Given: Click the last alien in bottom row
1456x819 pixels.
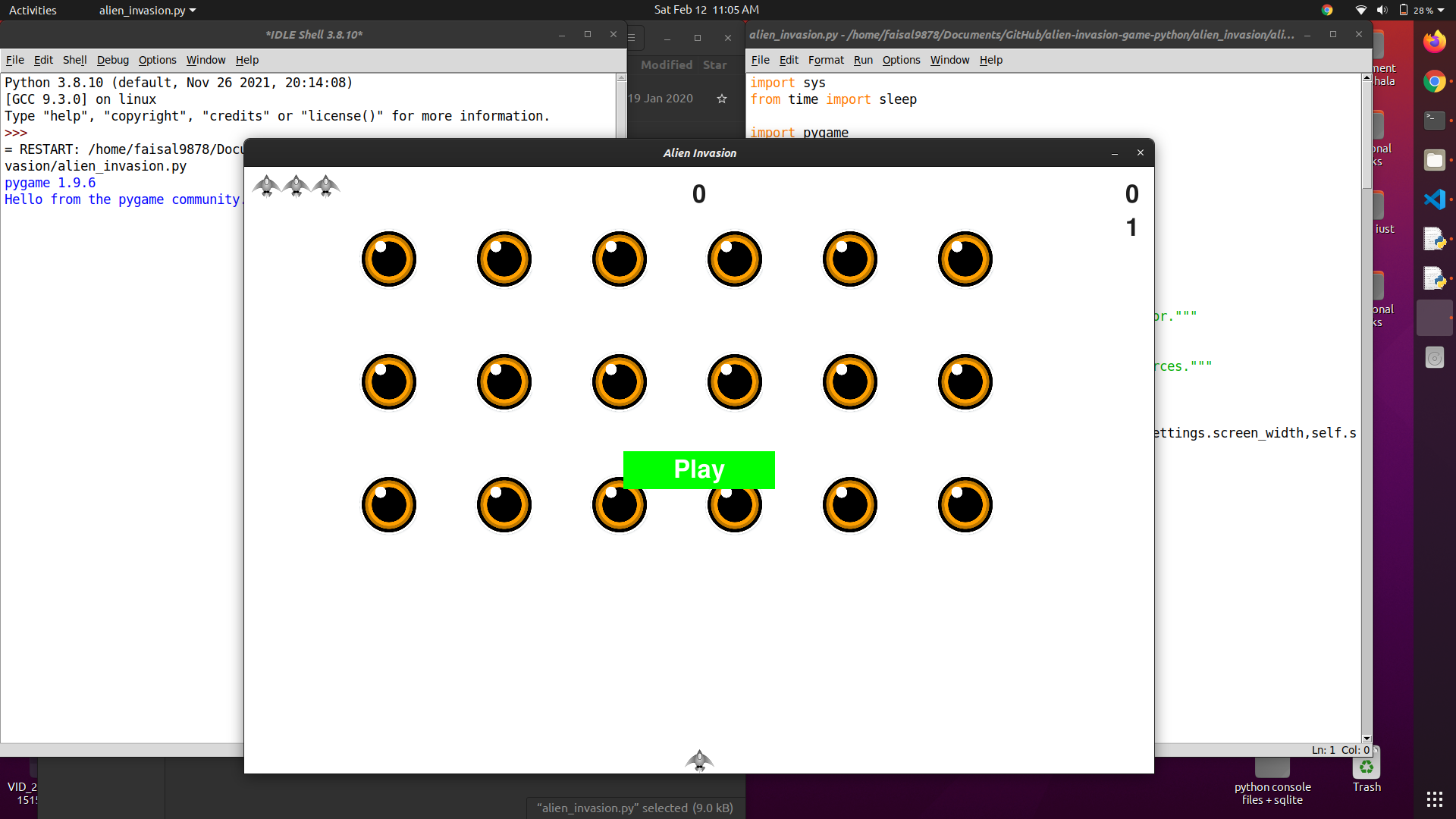Looking at the screenshot, I should (965, 505).
